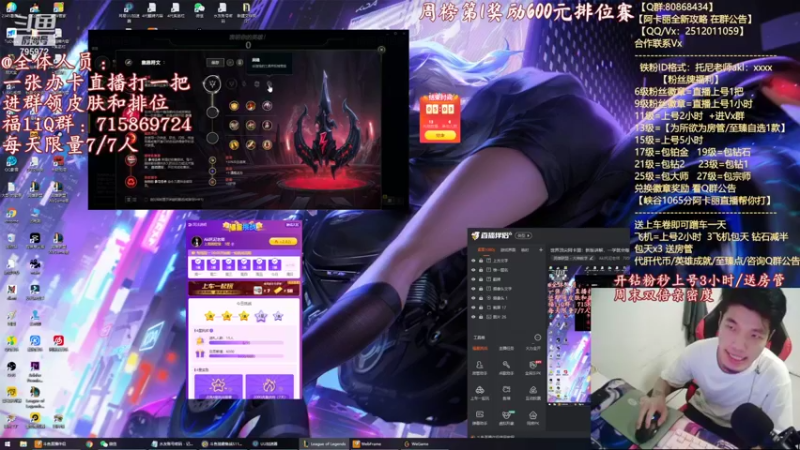Click the purple middle stat shard circle

[212, 171]
